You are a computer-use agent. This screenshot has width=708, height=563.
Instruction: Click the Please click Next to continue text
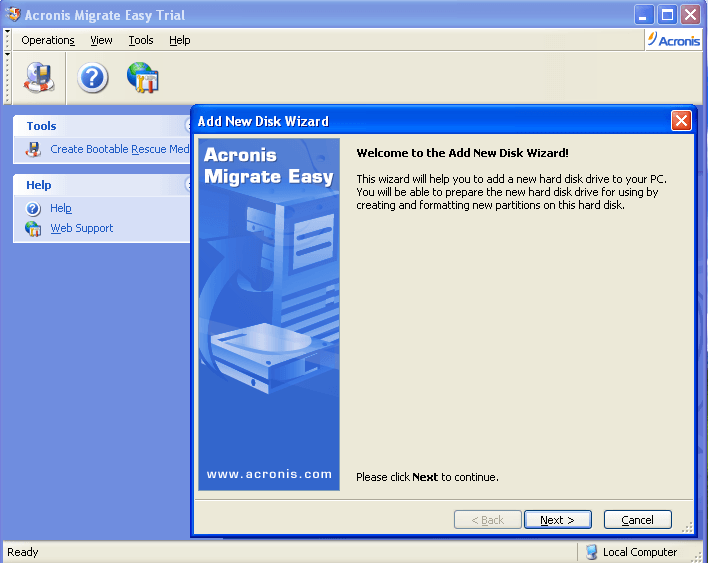(x=427, y=477)
